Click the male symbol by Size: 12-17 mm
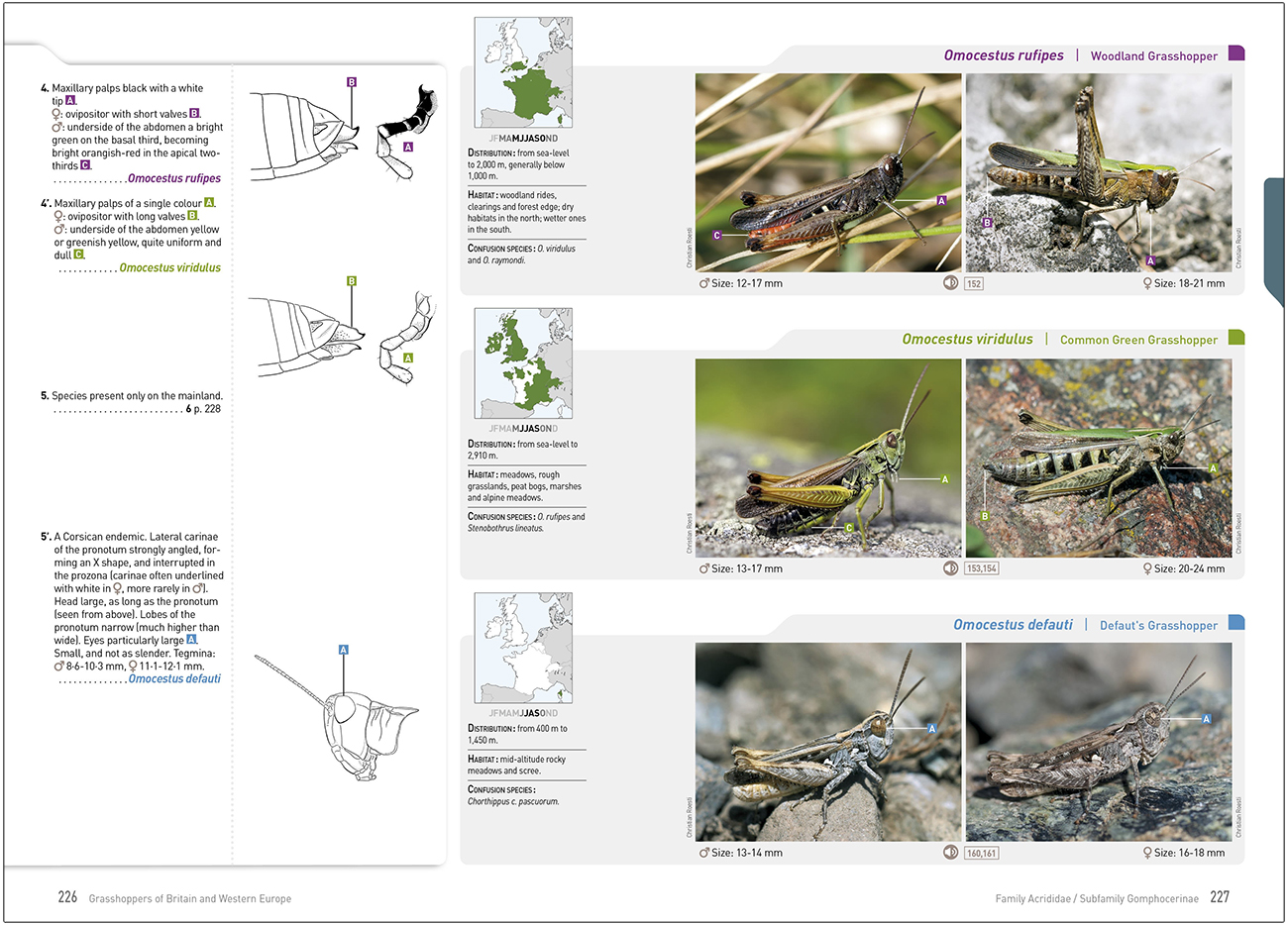Image resolution: width=1288 pixels, height=925 pixels. click(704, 284)
